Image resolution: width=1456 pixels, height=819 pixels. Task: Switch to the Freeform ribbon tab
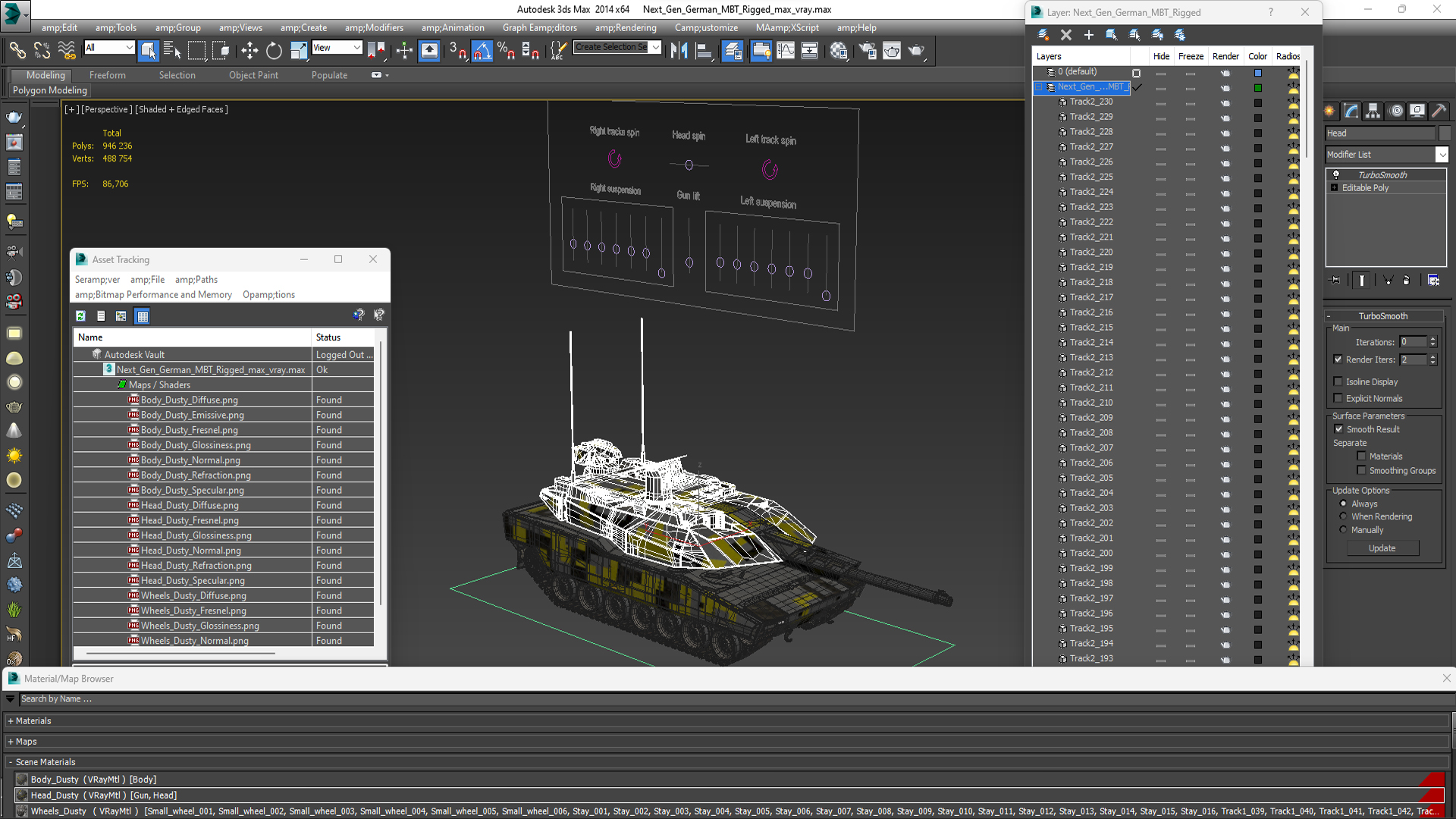(108, 75)
